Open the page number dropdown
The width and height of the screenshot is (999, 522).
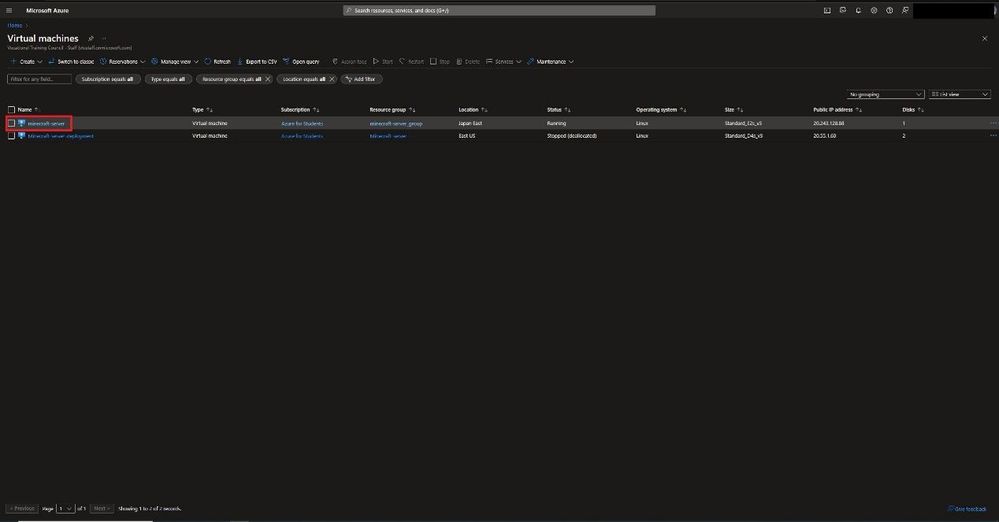[x=66, y=509]
